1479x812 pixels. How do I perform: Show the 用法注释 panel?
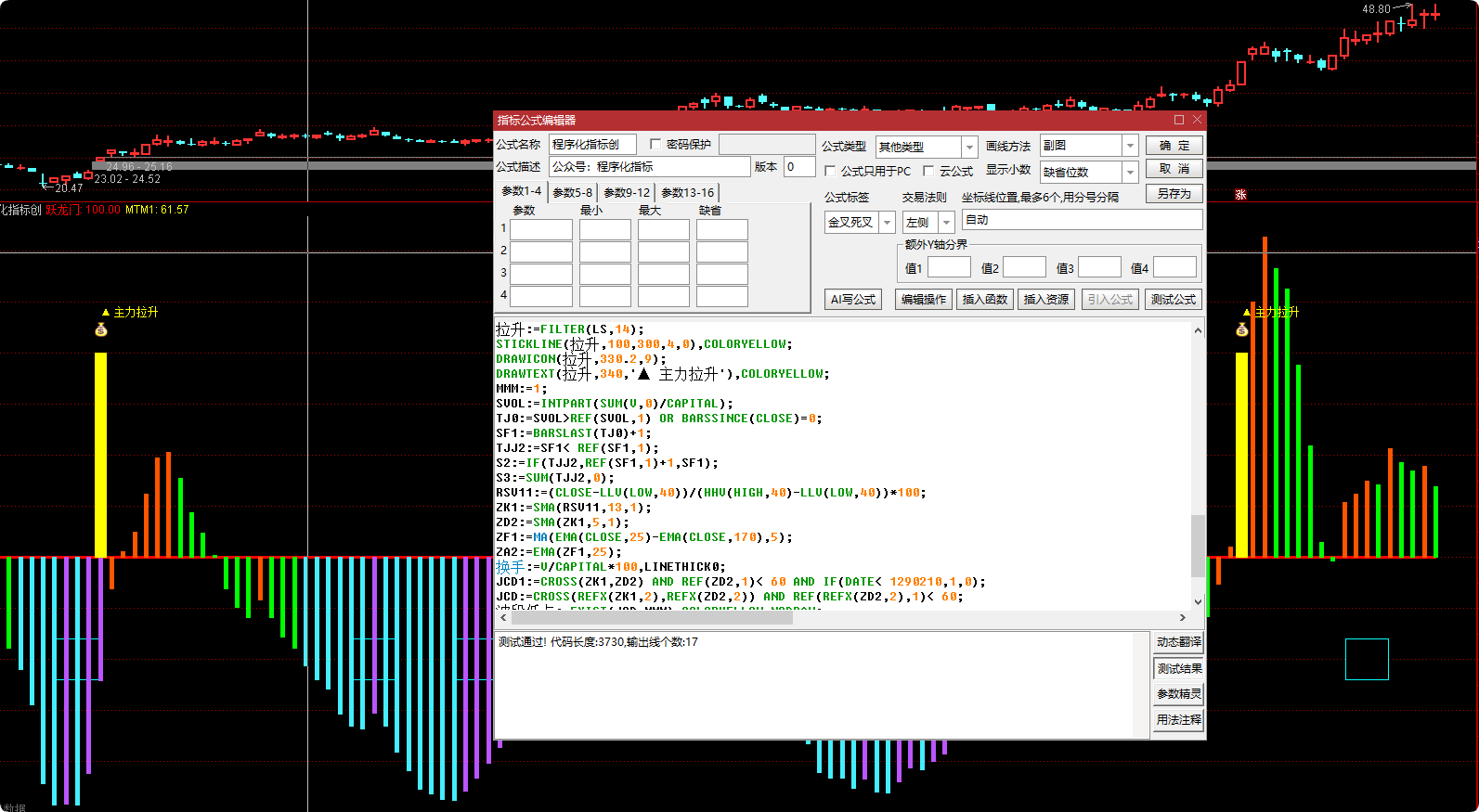(1178, 720)
